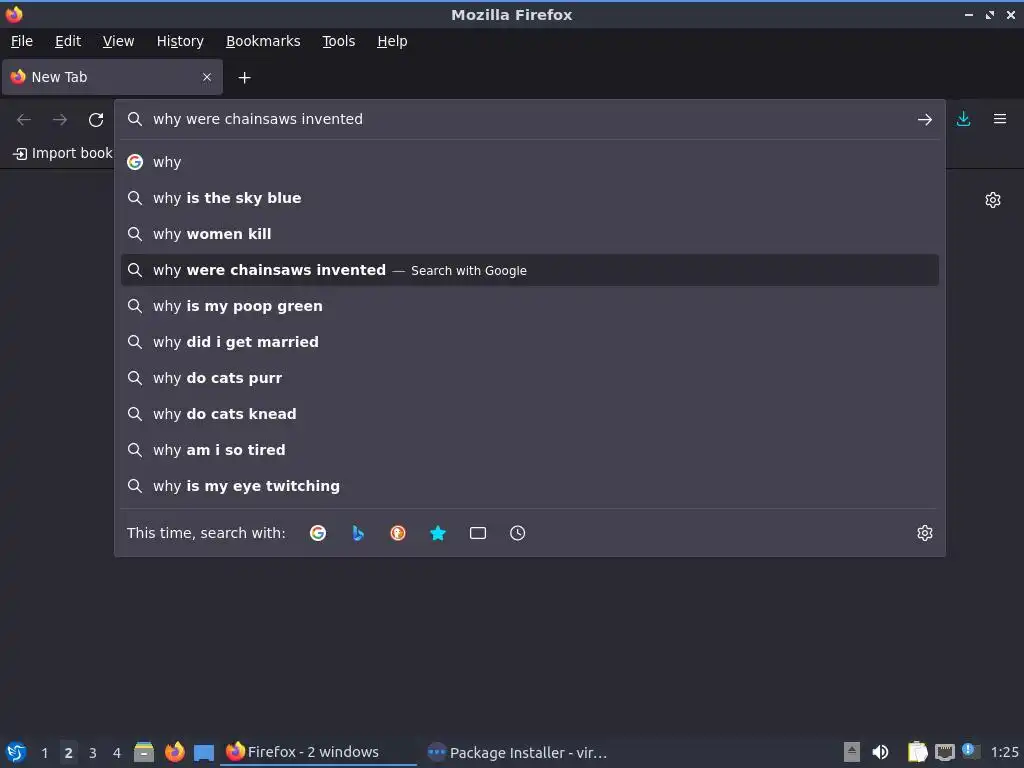Image resolution: width=1024 pixels, height=768 pixels.
Task: Choose suggestion 'why is my eye twitching'
Action: point(530,485)
